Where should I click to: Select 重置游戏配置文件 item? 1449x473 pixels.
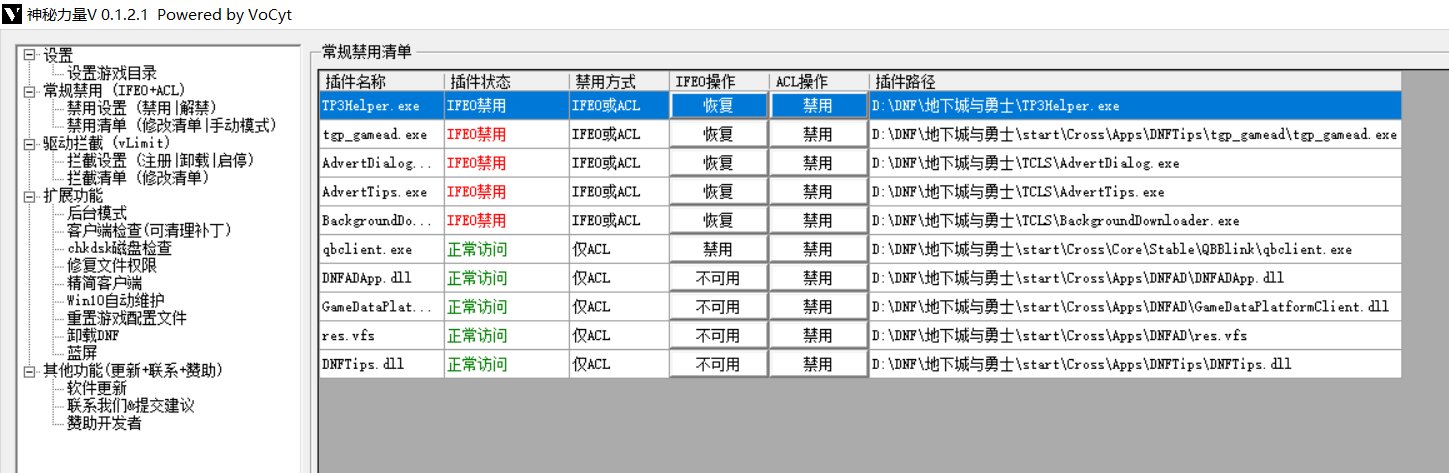(126, 318)
